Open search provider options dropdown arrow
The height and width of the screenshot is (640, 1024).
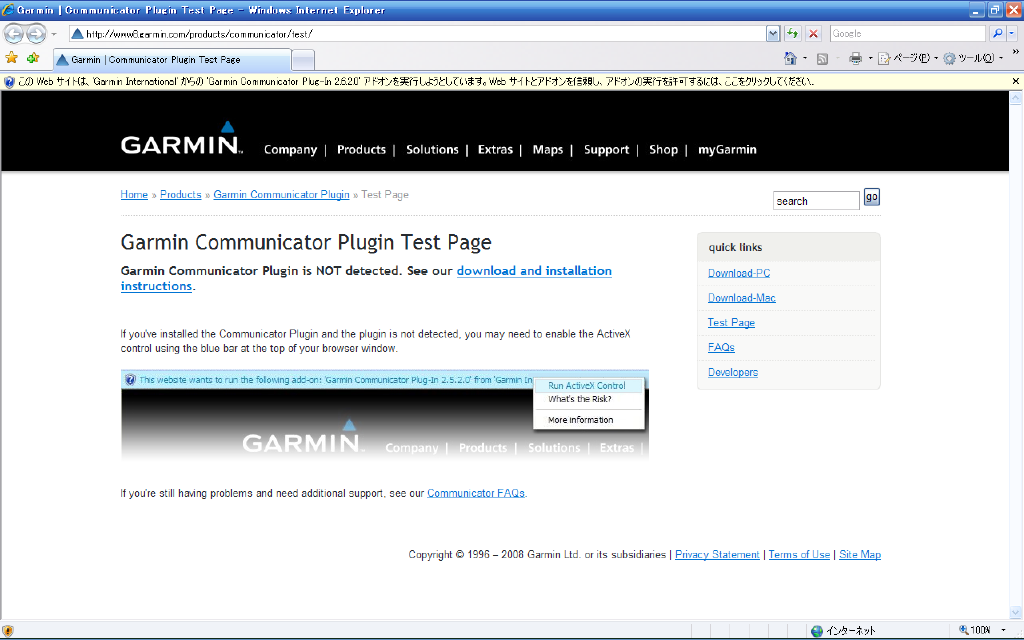point(1012,34)
